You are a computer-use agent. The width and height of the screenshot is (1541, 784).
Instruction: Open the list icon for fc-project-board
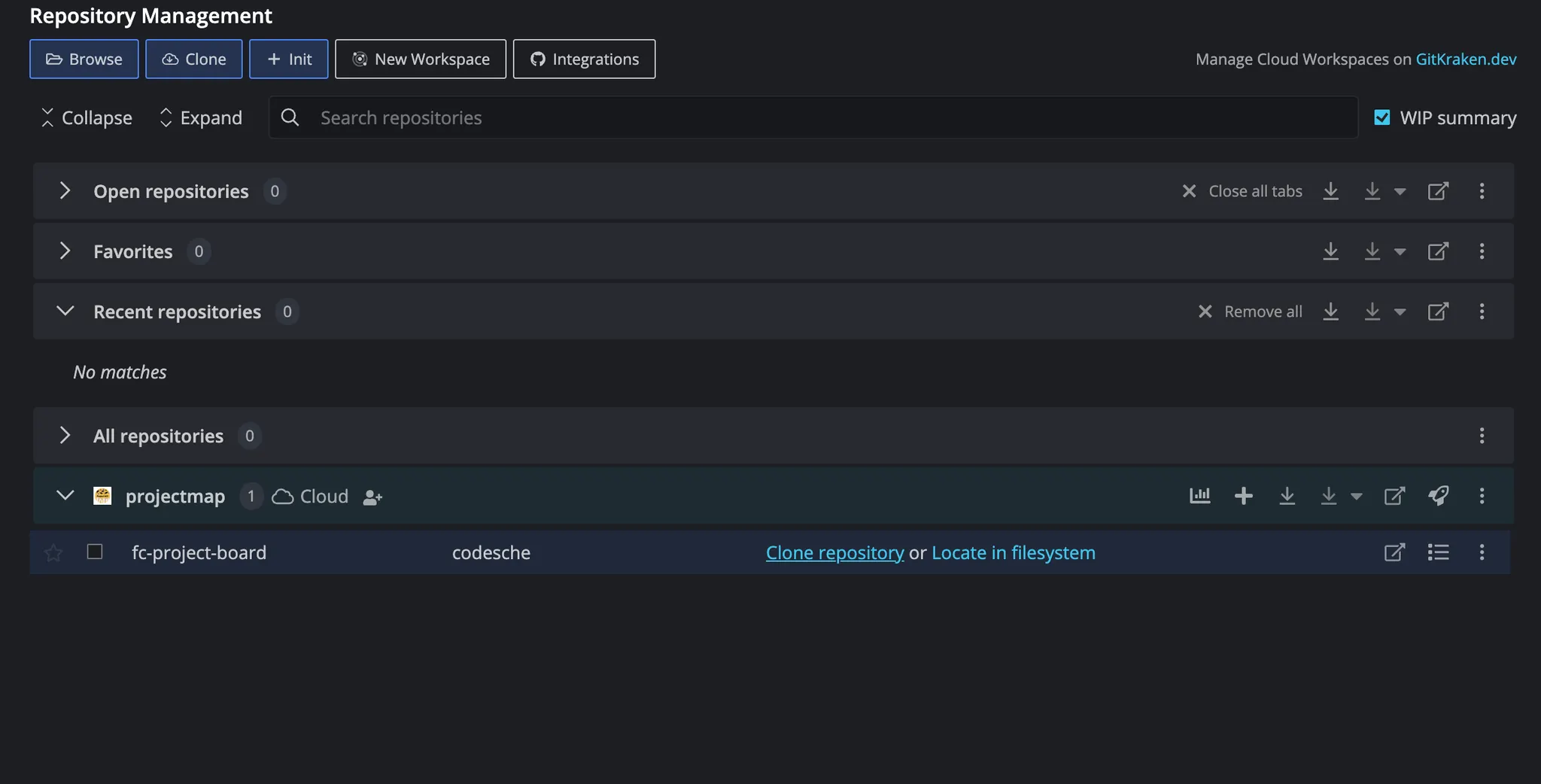(x=1438, y=552)
